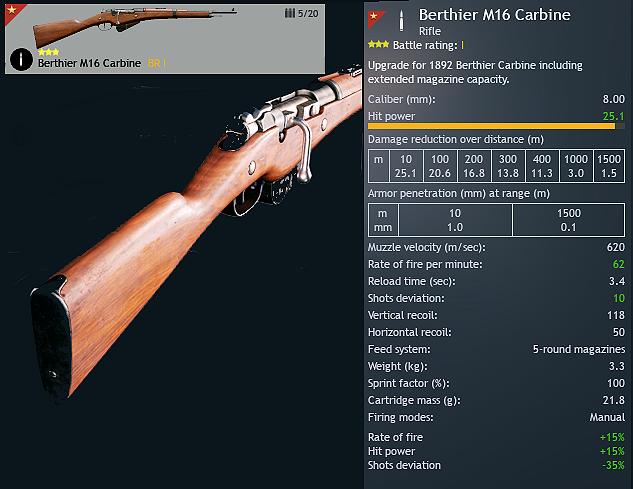Click the 'Upgrade for 1892 Berthier Carbine' description

pyautogui.click(x=475, y=72)
